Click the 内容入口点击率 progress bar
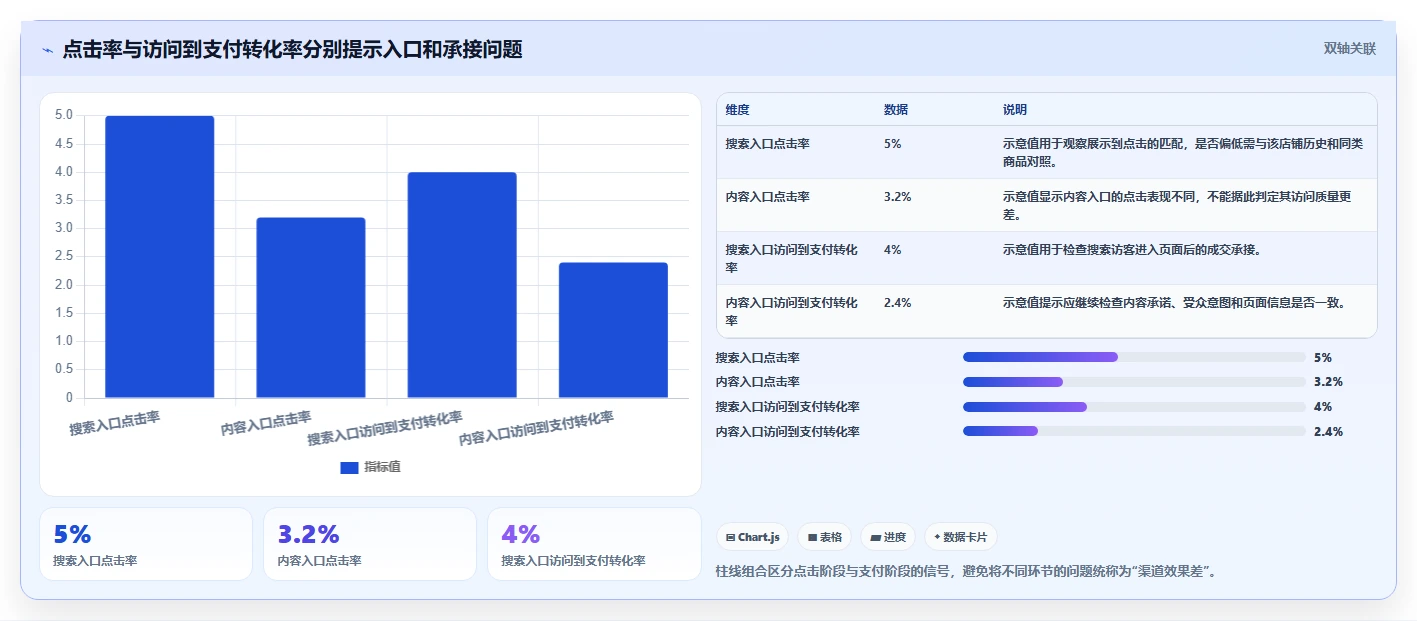Image resolution: width=1417 pixels, height=621 pixels. tap(1134, 382)
